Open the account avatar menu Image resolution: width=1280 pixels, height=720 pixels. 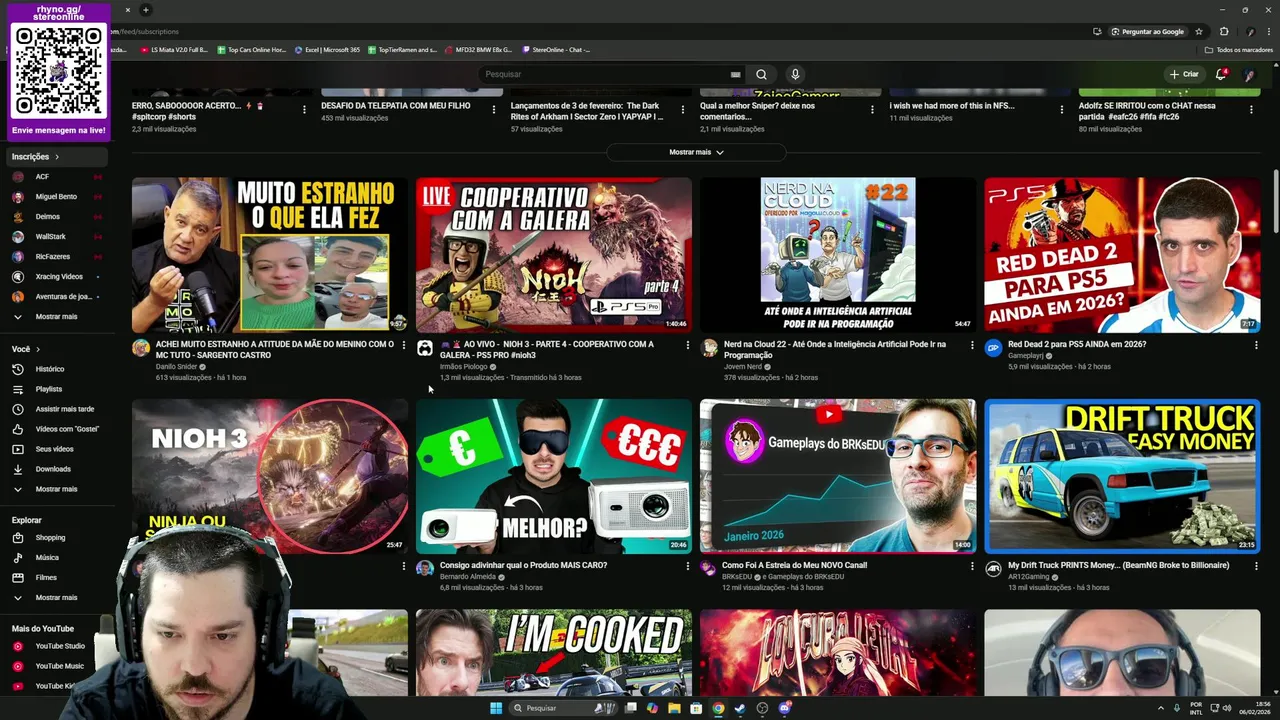pyautogui.click(x=1249, y=74)
